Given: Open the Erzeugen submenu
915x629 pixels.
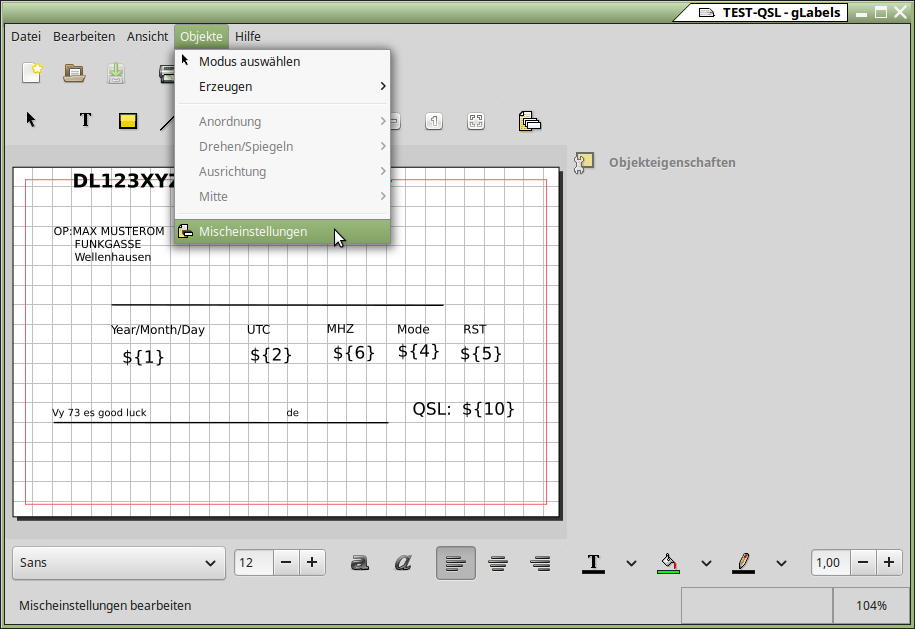Looking at the screenshot, I should click(225, 87).
